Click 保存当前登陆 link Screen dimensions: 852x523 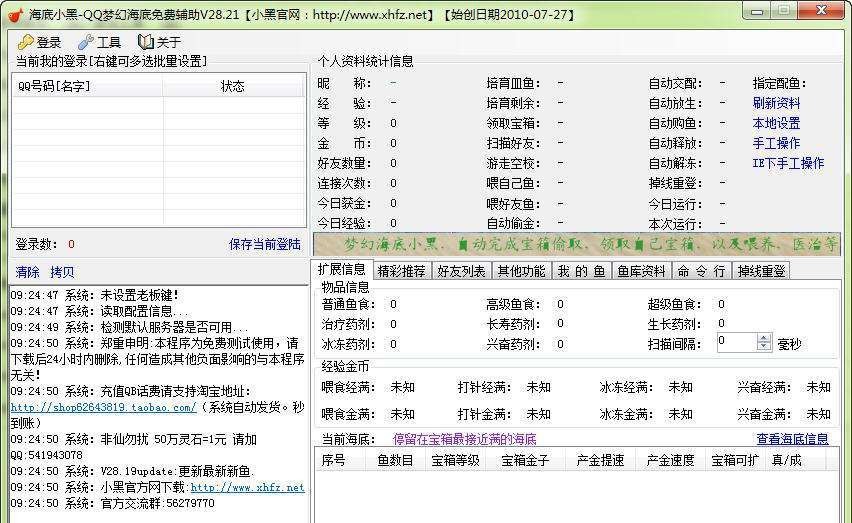point(265,244)
